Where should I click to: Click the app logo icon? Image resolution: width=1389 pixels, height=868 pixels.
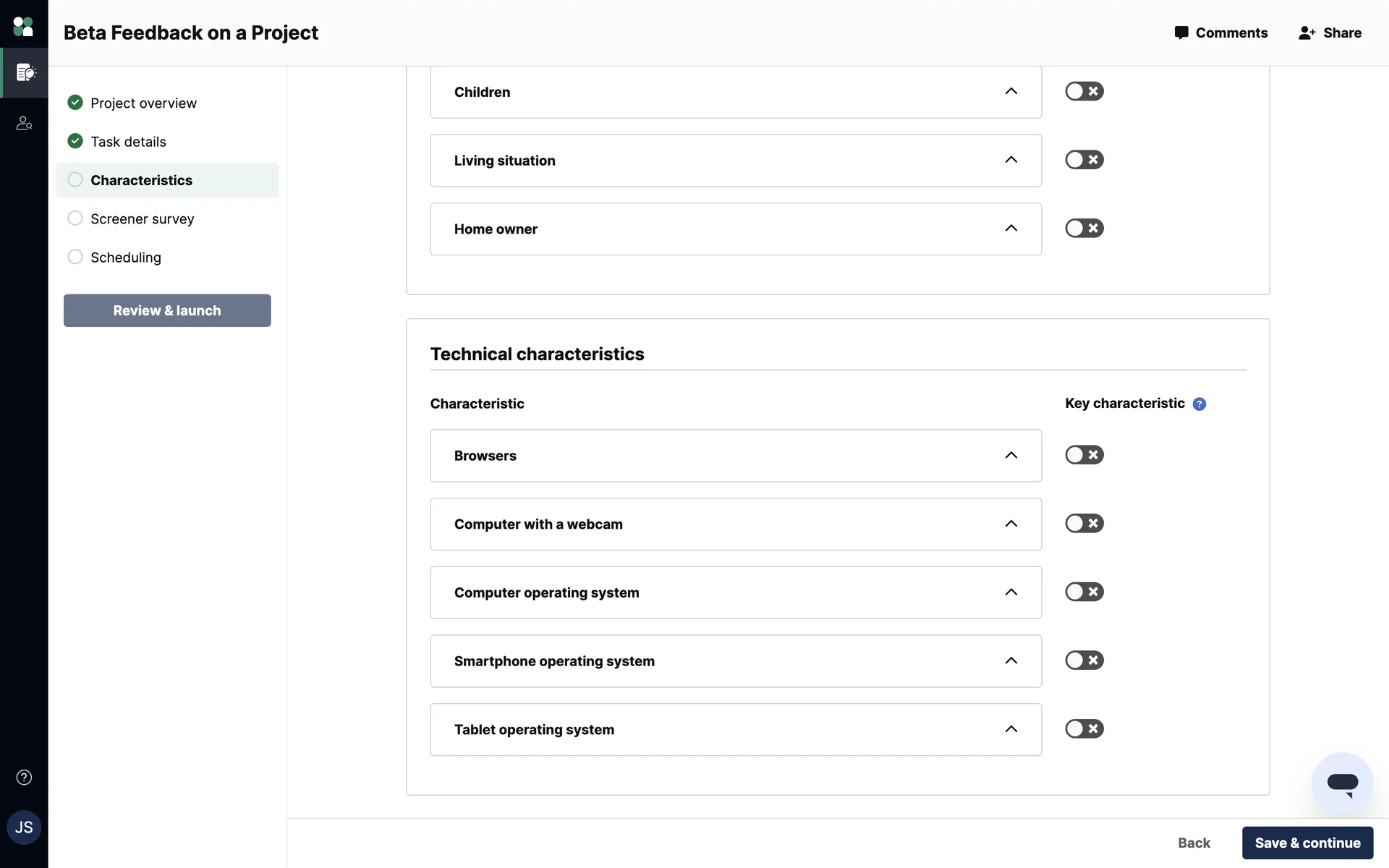pyautogui.click(x=23, y=27)
